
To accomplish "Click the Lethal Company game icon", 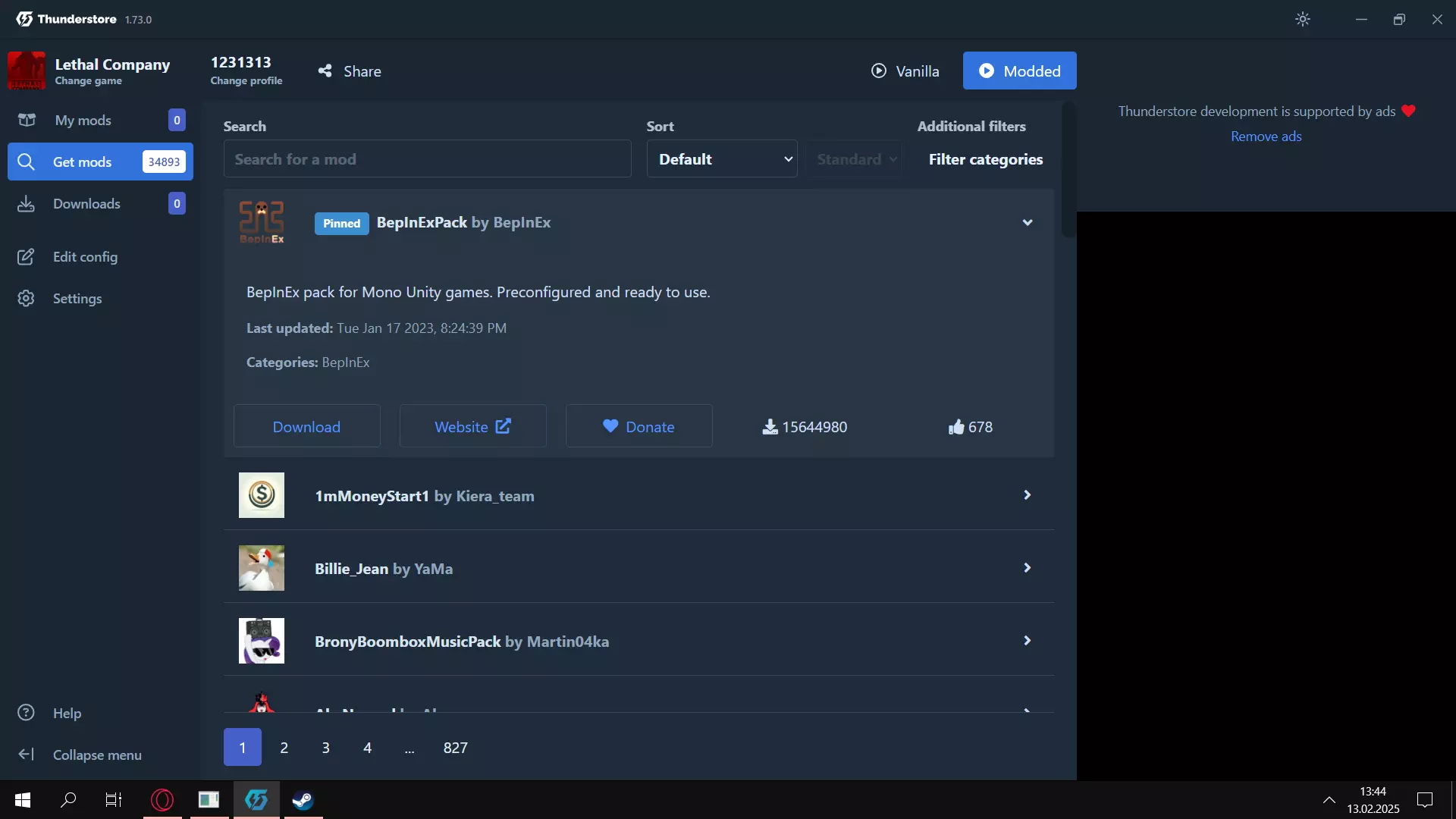I will [27, 71].
